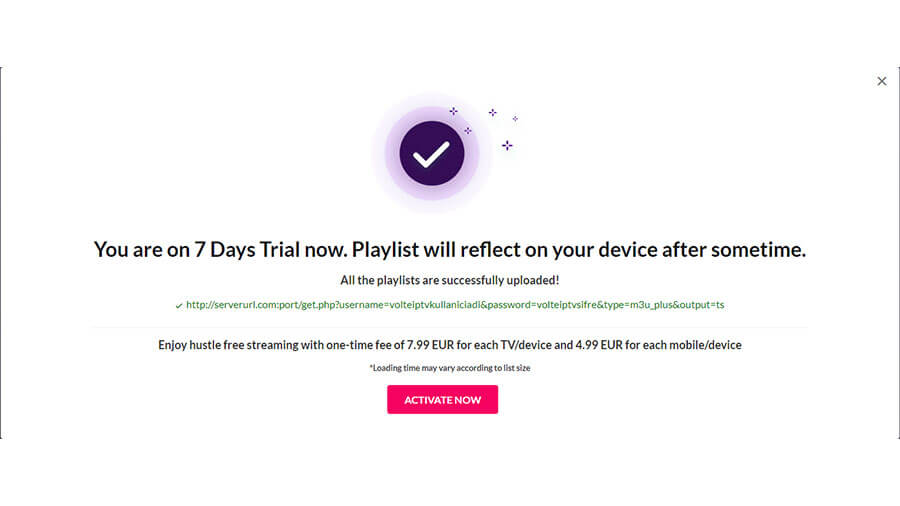Click the faint rightmost sparkle icon
This screenshot has width=900, height=506.
(515, 119)
